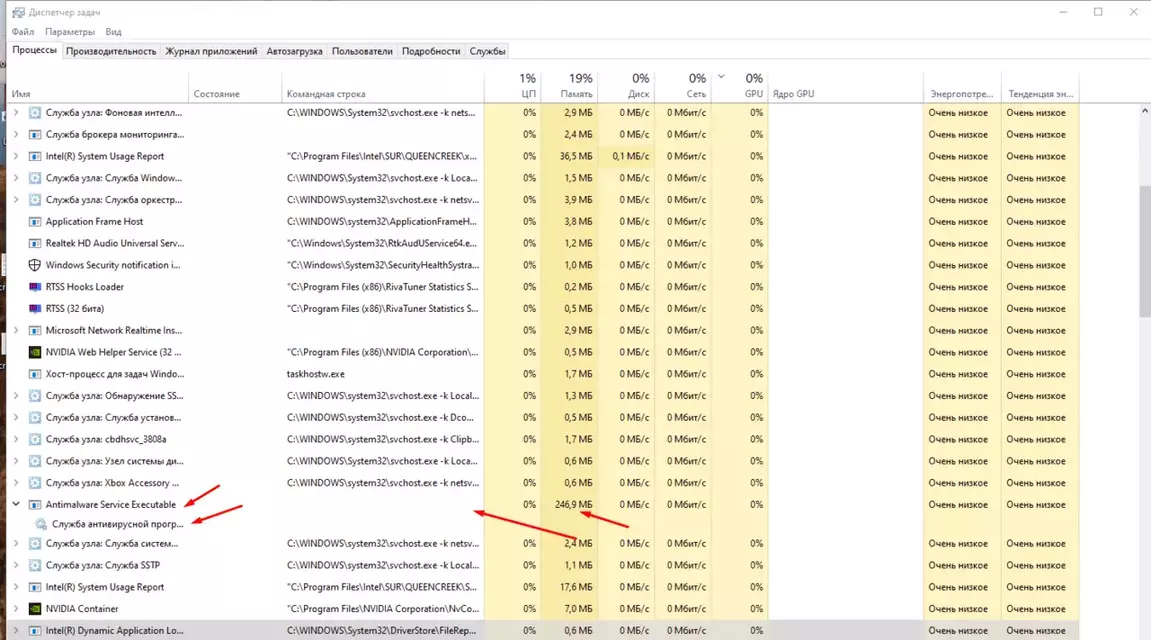Image resolution: width=1151 pixels, height=640 pixels.
Task: Click the 246,9 МБ memory value
Action: tap(573, 504)
